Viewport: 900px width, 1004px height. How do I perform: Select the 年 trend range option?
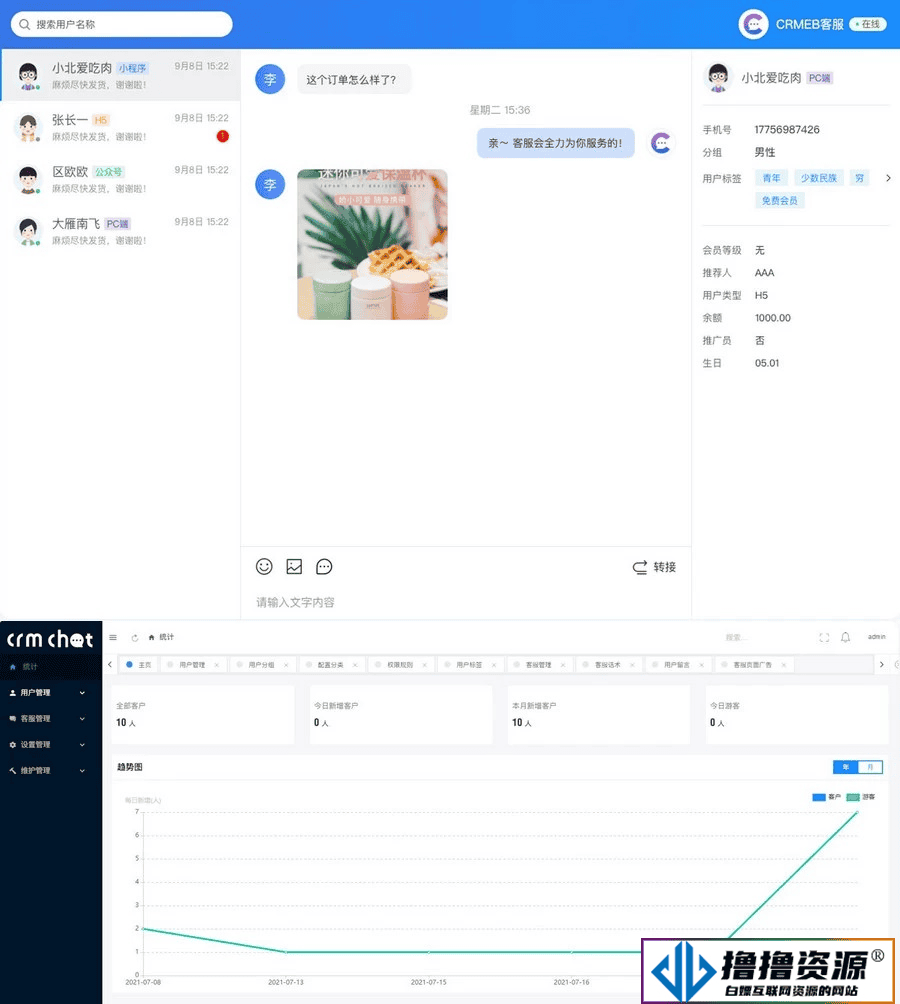tap(846, 767)
